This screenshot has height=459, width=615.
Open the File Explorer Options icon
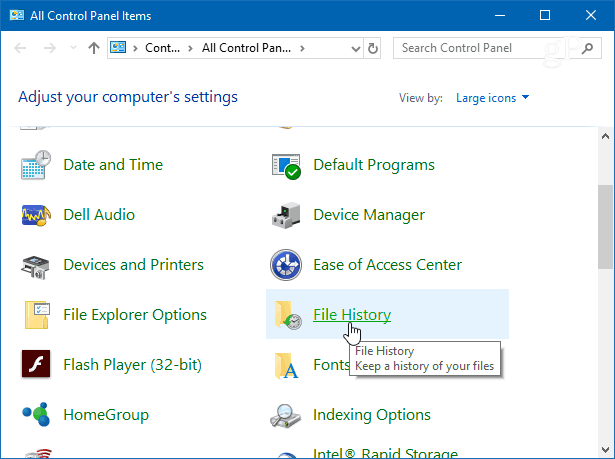tap(37, 315)
